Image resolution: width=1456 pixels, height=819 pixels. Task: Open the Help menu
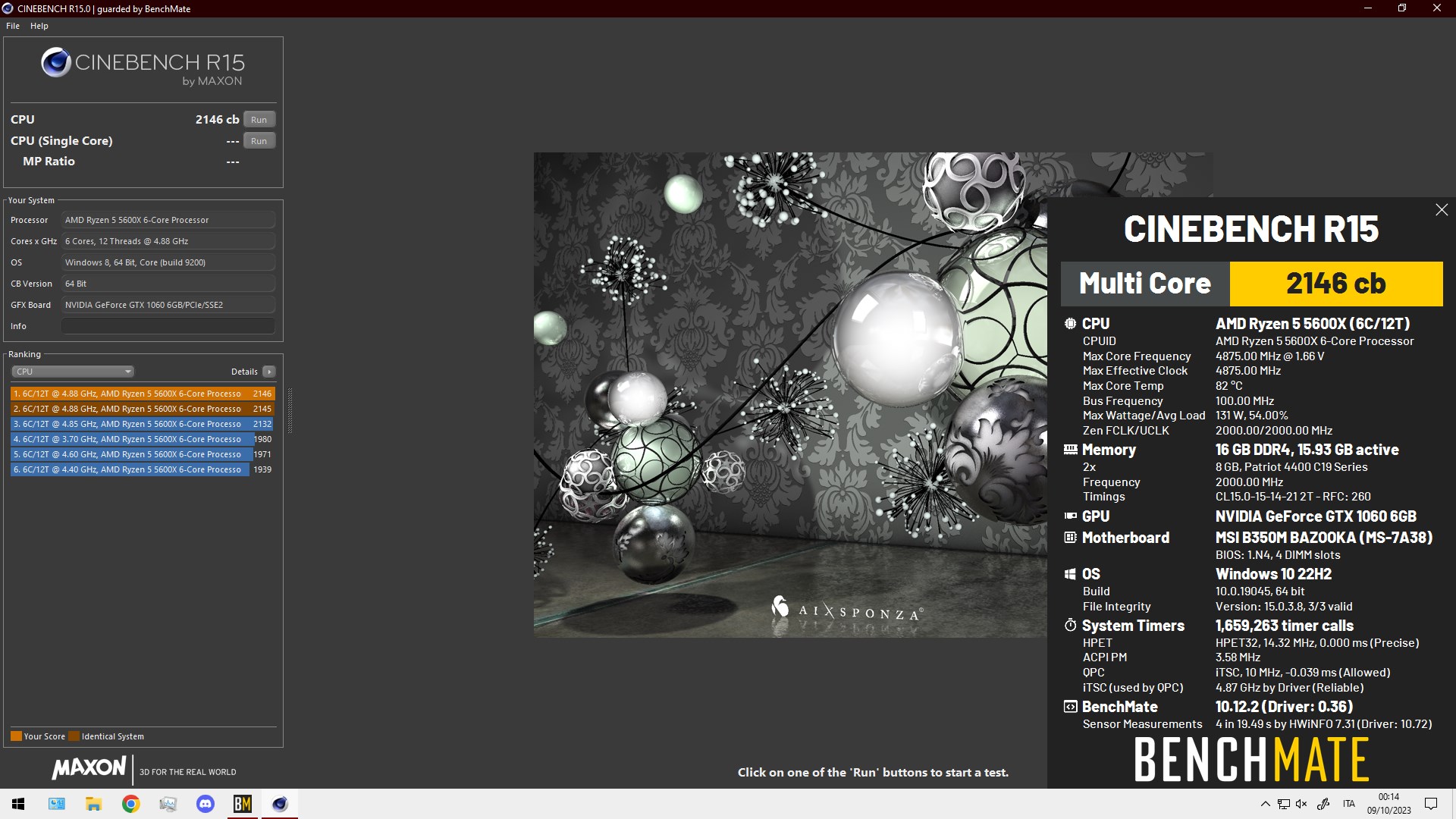[x=39, y=26]
